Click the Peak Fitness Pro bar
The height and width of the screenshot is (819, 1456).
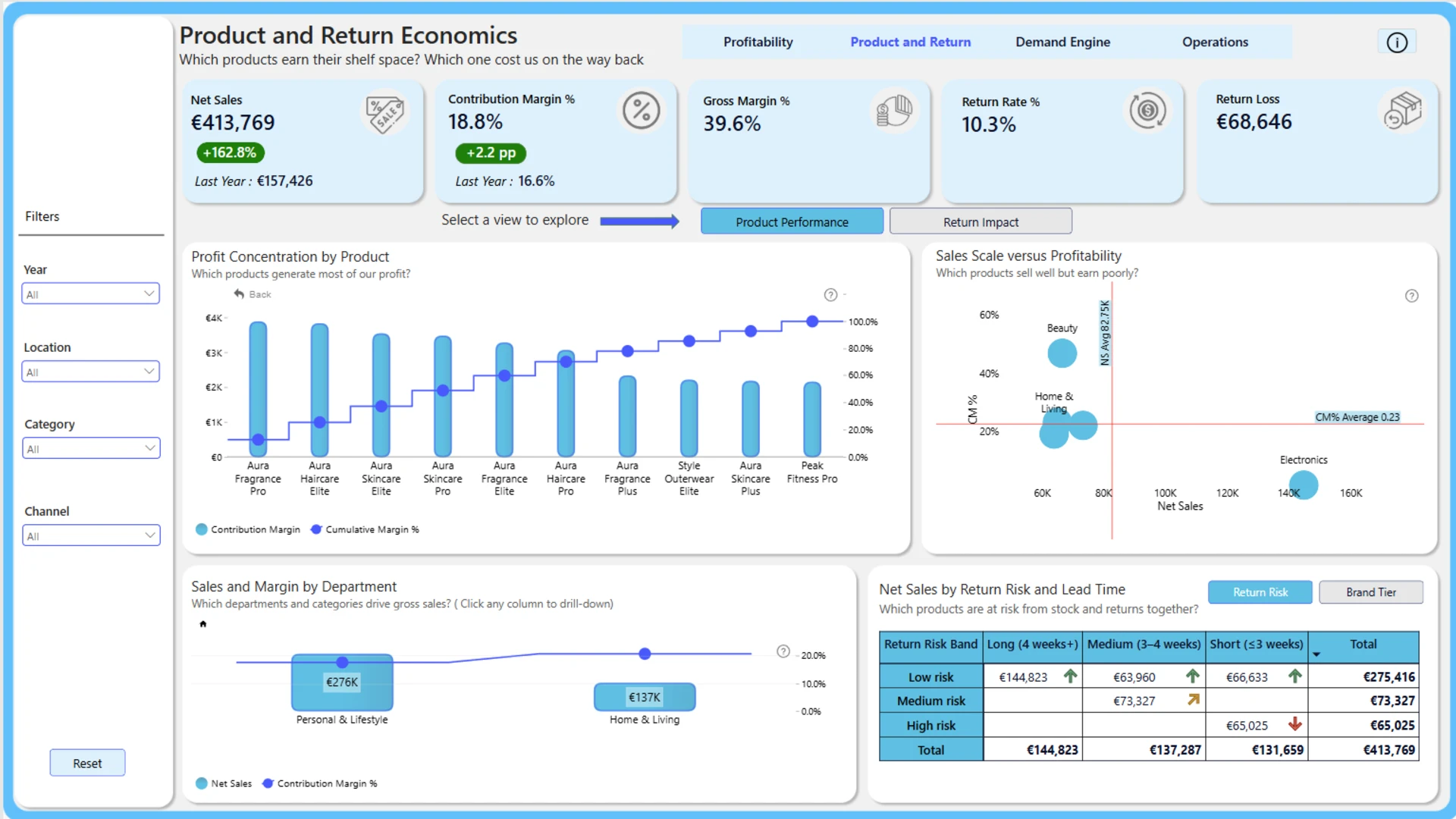pos(812,419)
